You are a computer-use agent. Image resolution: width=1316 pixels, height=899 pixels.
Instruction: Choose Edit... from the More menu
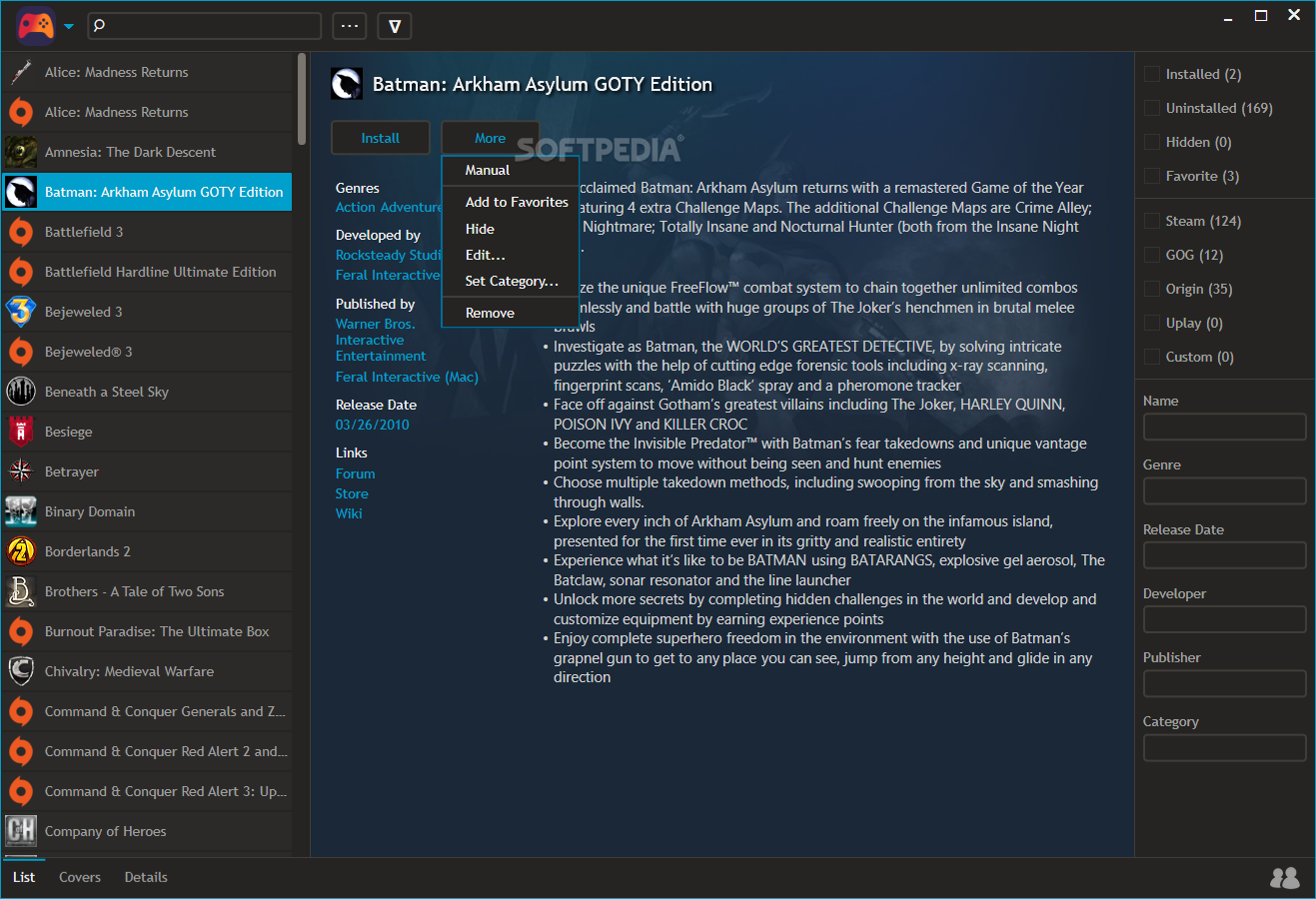[510, 255]
